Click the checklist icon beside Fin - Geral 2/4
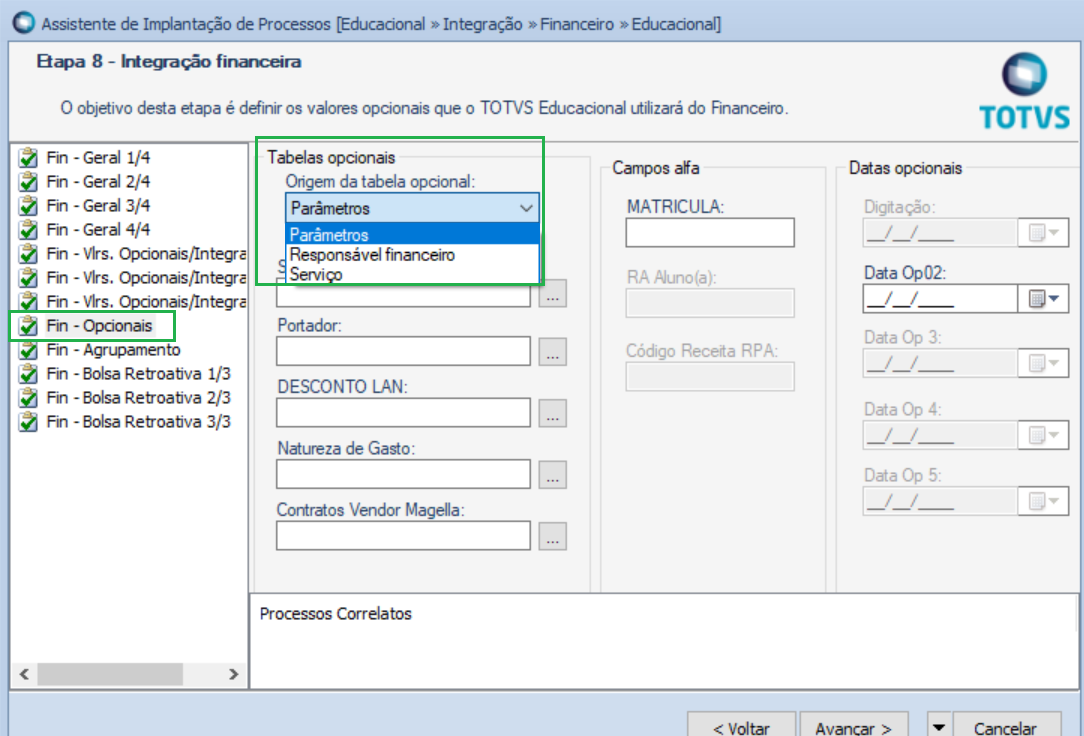Viewport: 1084px width, 736px height. 28,182
